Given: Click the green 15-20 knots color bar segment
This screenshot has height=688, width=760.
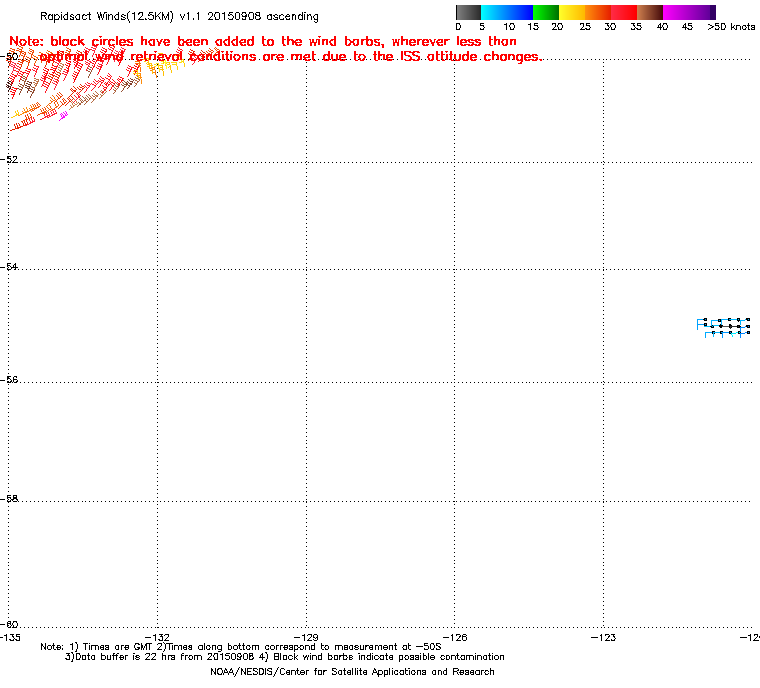Looking at the screenshot, I should 546,12.
